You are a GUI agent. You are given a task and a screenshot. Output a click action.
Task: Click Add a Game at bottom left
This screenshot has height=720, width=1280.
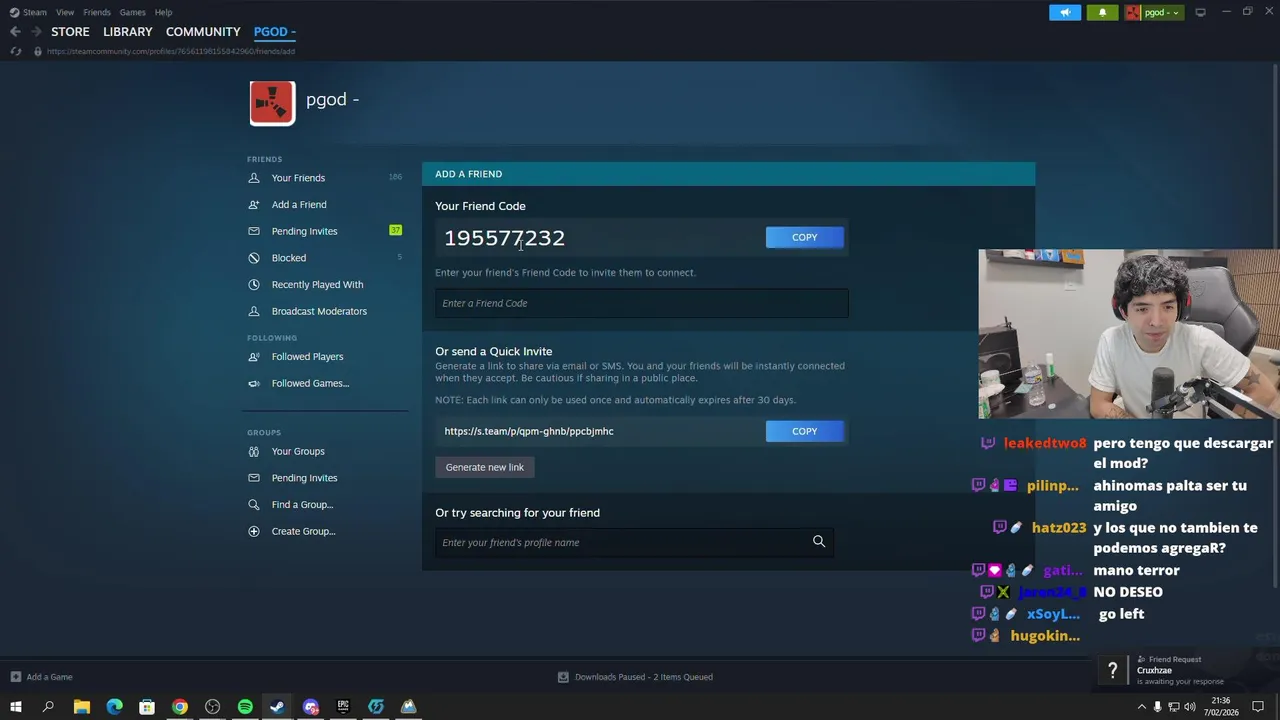tap(41, 677)
